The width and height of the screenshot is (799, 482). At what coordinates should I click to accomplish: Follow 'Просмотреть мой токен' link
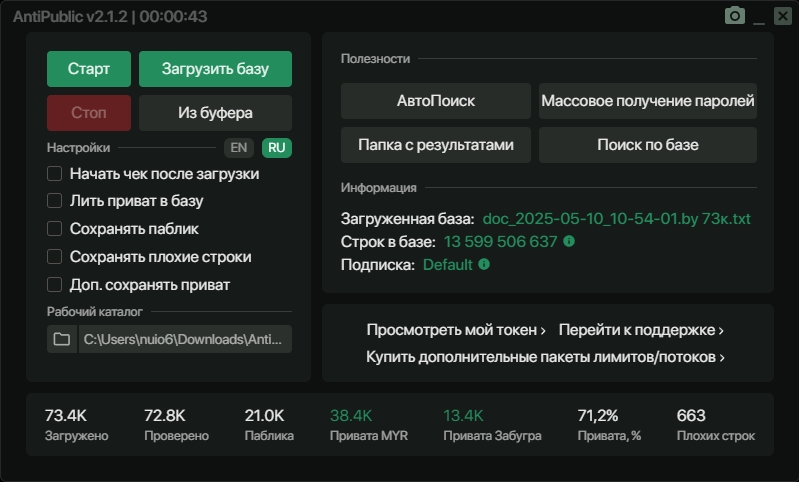click(x=456, y=330)
